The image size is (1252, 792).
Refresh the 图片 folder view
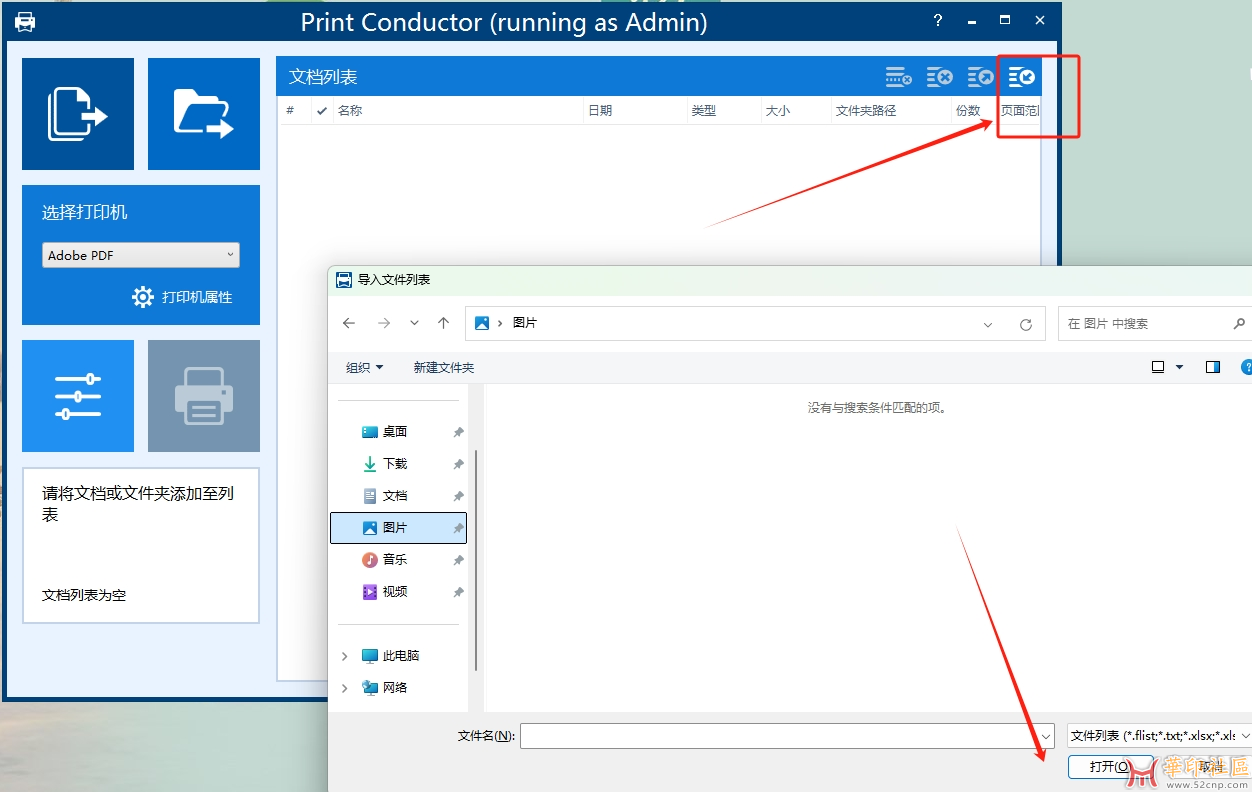pos(1025,324)
